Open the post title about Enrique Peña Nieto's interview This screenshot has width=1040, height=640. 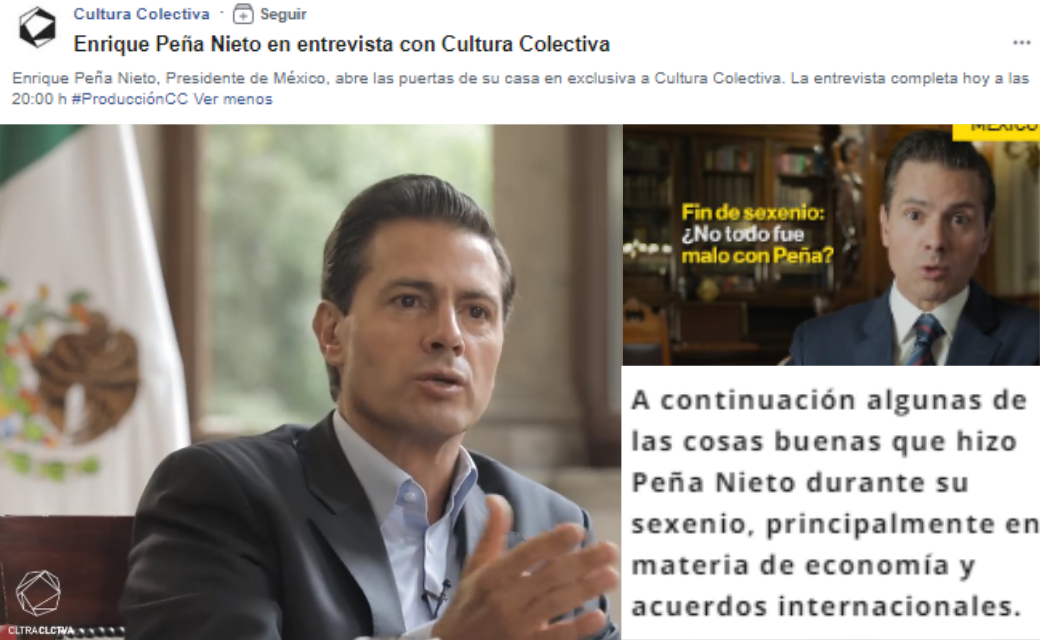(x=342, y=44)
